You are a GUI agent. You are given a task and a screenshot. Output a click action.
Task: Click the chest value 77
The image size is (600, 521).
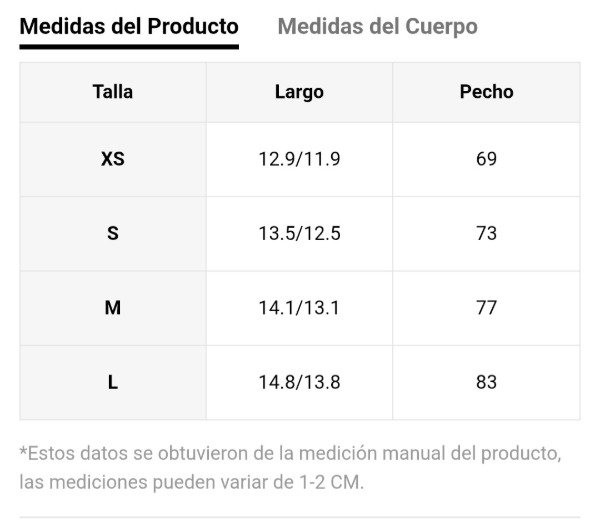[486, 308]
